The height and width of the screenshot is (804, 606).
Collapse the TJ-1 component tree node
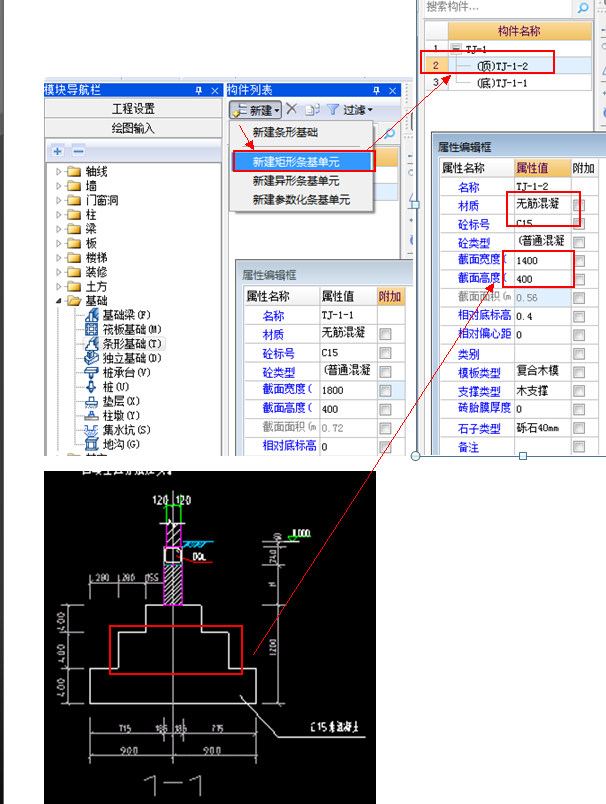point(456,49)
